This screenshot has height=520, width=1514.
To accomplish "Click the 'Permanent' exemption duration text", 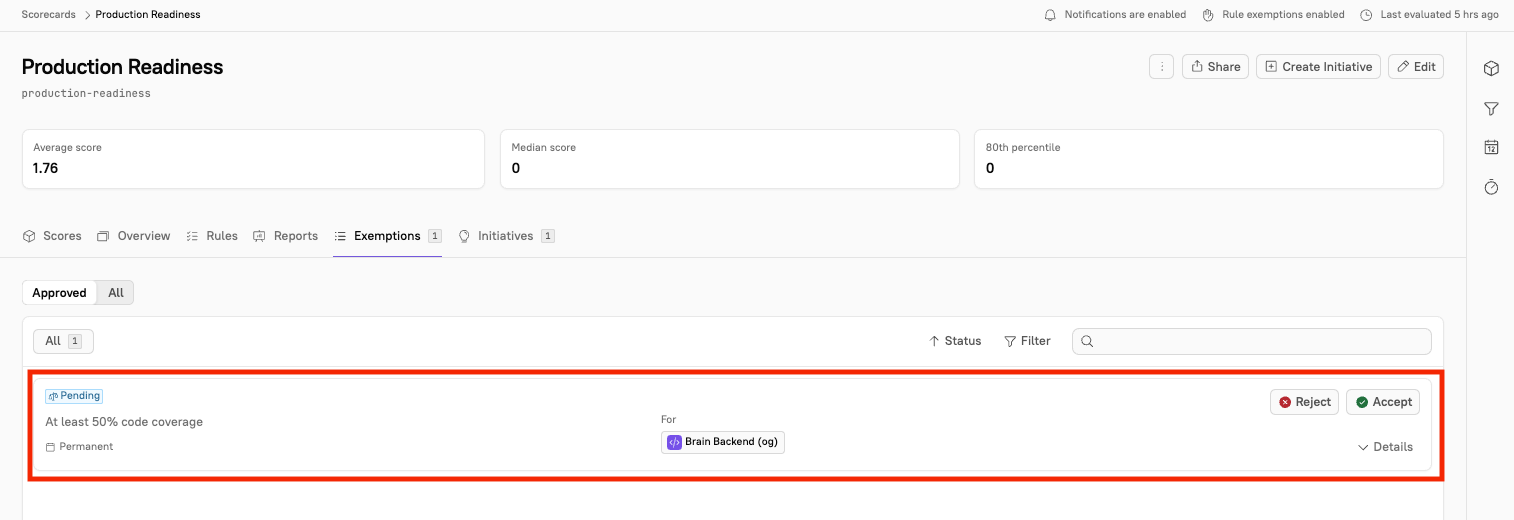I will pos(86,447).
